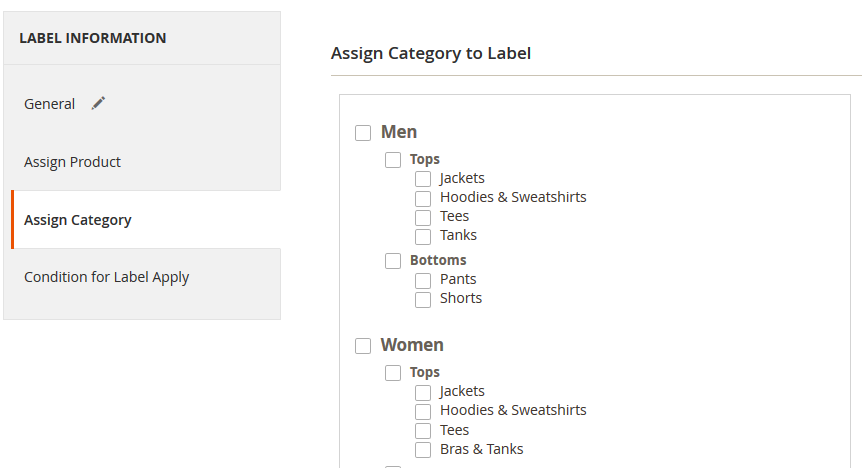The width and height of the screenshot is (862, 468).
Task: Check the Men category checkbox
Action: [x=363, y=133]
